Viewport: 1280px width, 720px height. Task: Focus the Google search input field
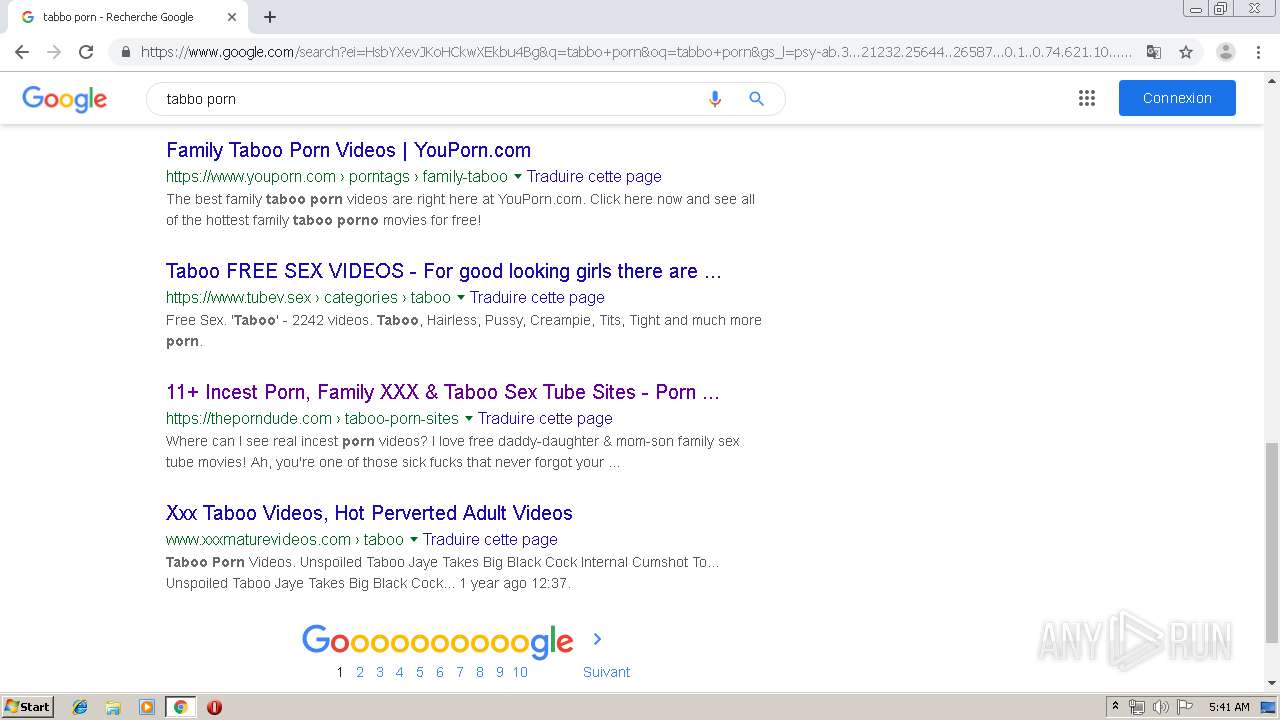(x=430, y=99)
